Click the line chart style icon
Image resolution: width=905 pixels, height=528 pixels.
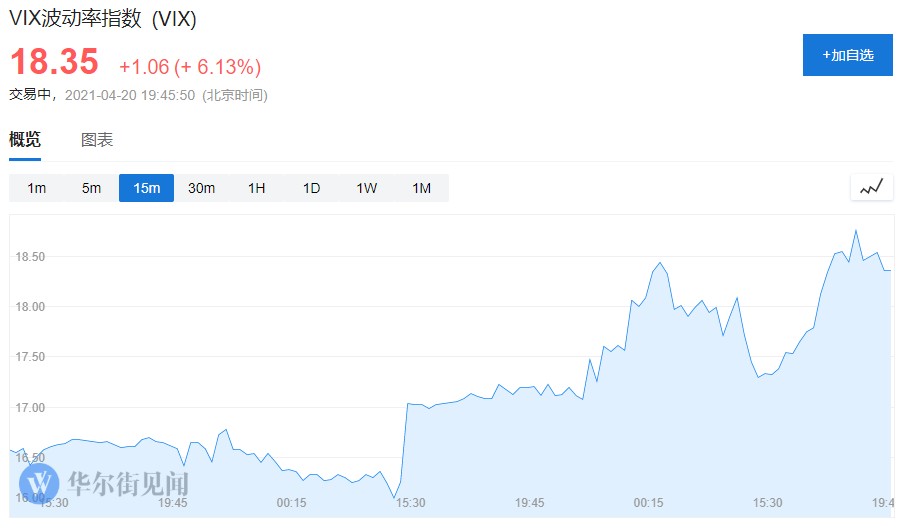pyautogui.click(x=871, y=187)
